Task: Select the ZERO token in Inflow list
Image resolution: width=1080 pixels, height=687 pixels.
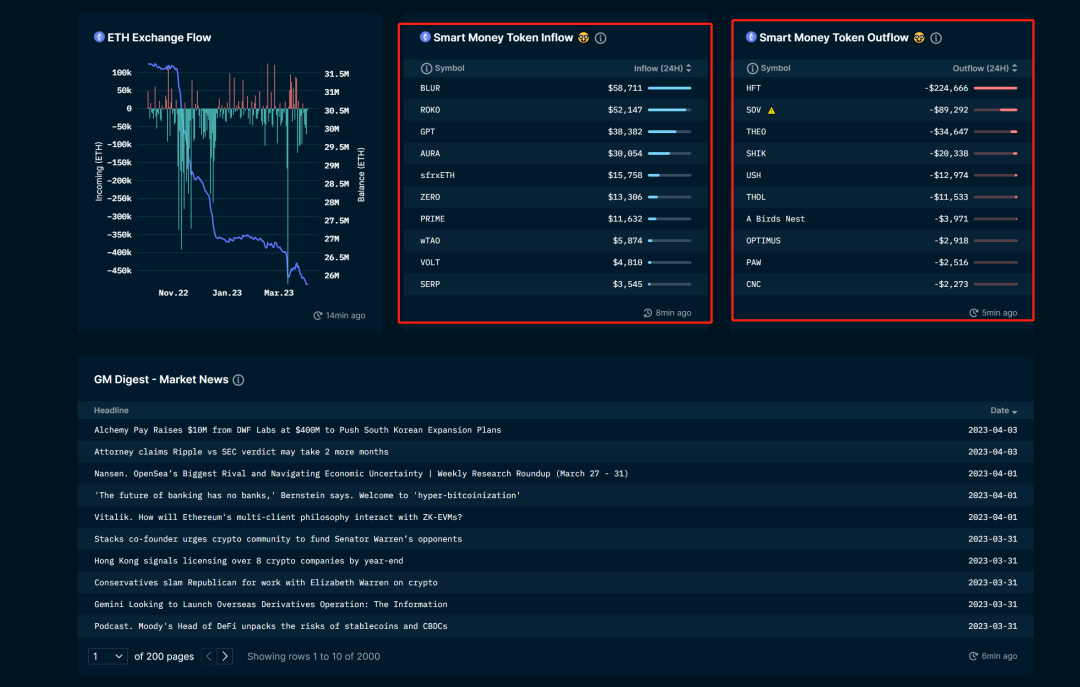Action: point(430,197)
